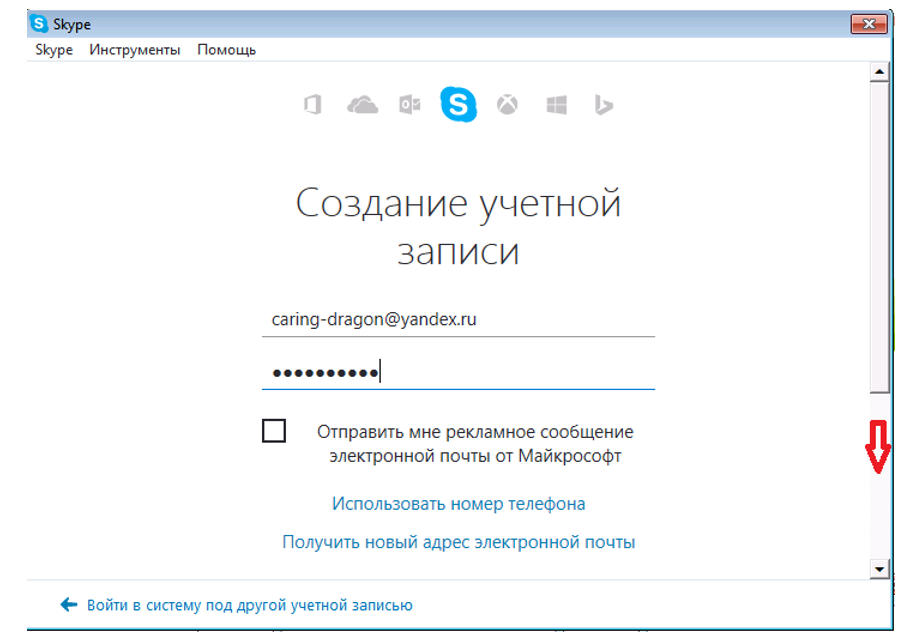The height and width of the screenshot is (634, 905).
Task: Click the Создание учетной записи heading
Action: pyautogui.click(x=458, y=226)
